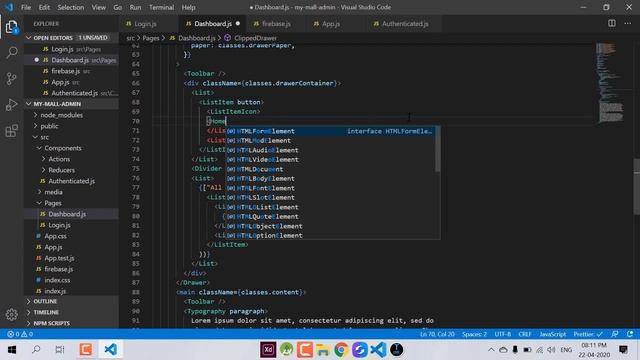Image resolution: width=640 pixels, height=360 pixels.
Task: Click the unsaved dot on Dashboard.js tab
Action: pos(238,24)
